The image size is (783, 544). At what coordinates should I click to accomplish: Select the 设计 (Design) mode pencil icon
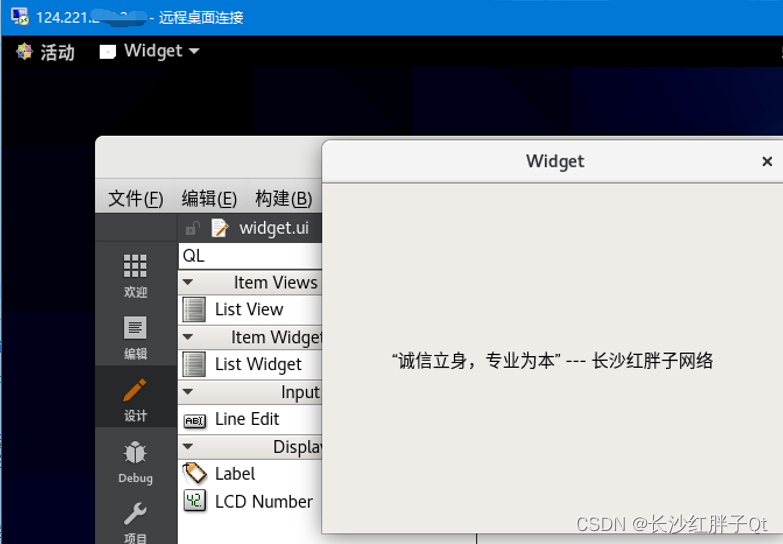point(135,390)
